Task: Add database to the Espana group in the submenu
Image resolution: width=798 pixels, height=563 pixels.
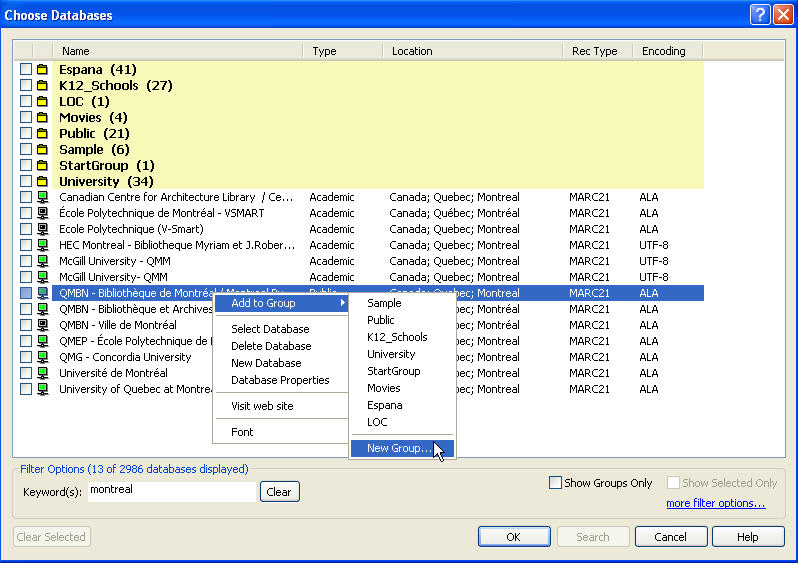Action: click(x=402, y=405)
